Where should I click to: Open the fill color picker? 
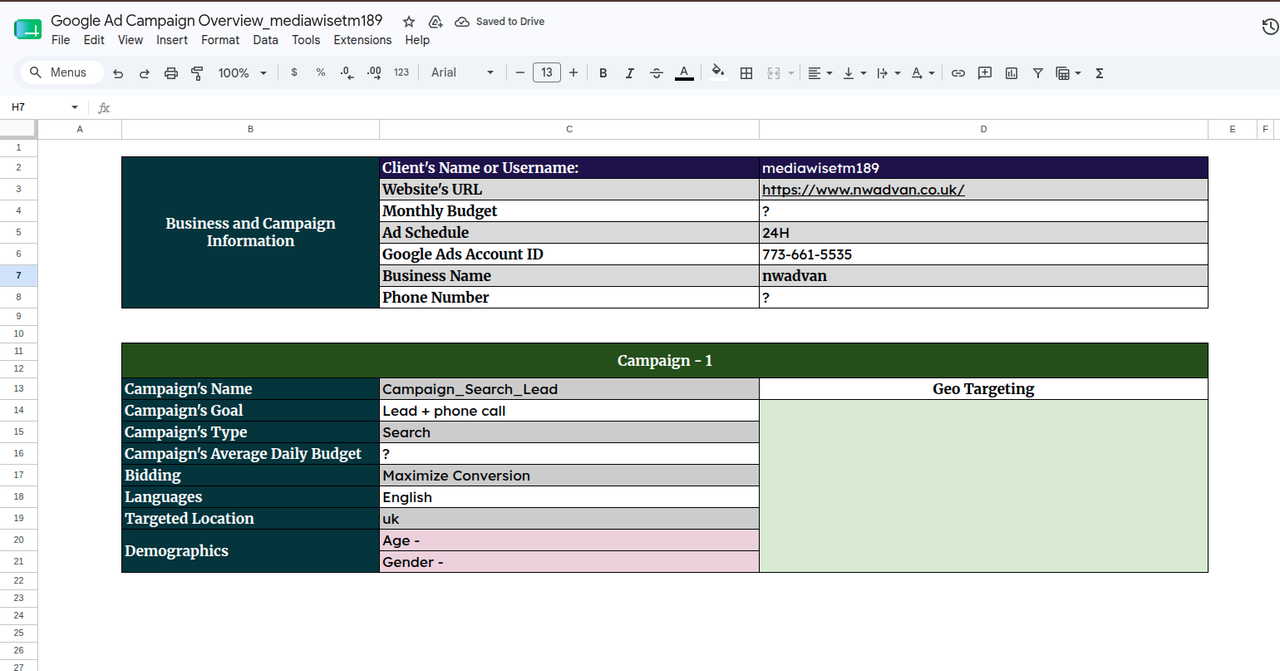[x=717, y=73]
